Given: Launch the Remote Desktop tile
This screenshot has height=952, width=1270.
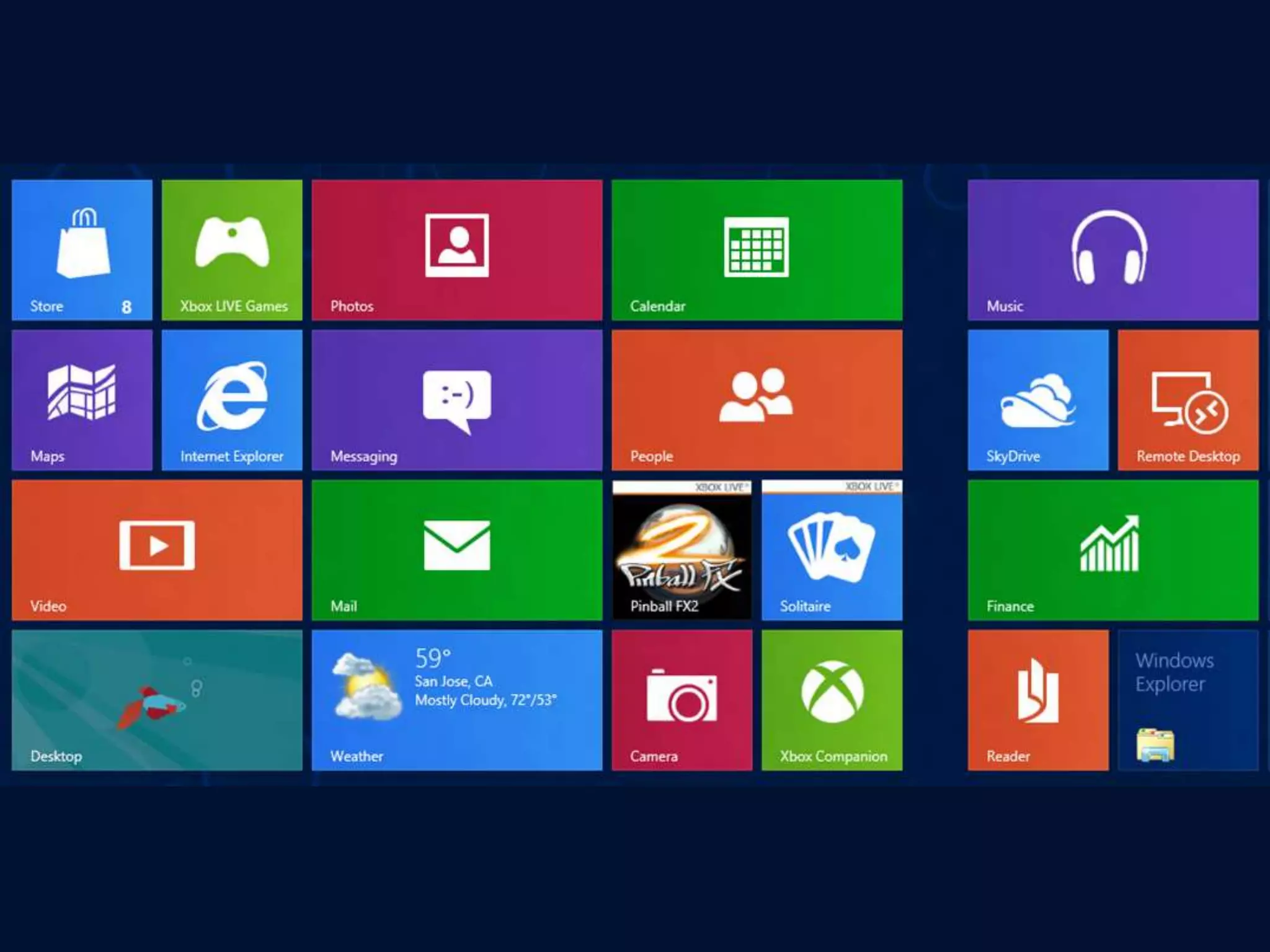Looking at the screenshot, I should [x=1188, y=400].
